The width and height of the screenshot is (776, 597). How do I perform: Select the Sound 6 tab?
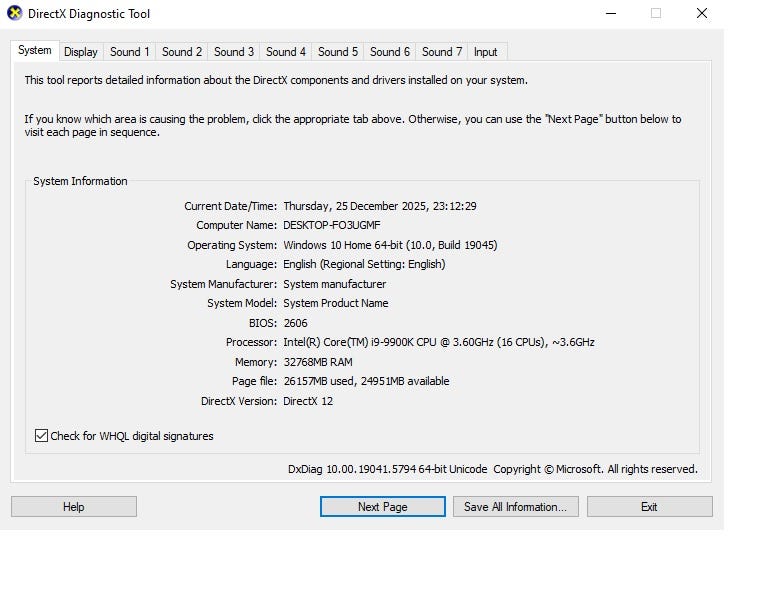(x=390, y=52)
